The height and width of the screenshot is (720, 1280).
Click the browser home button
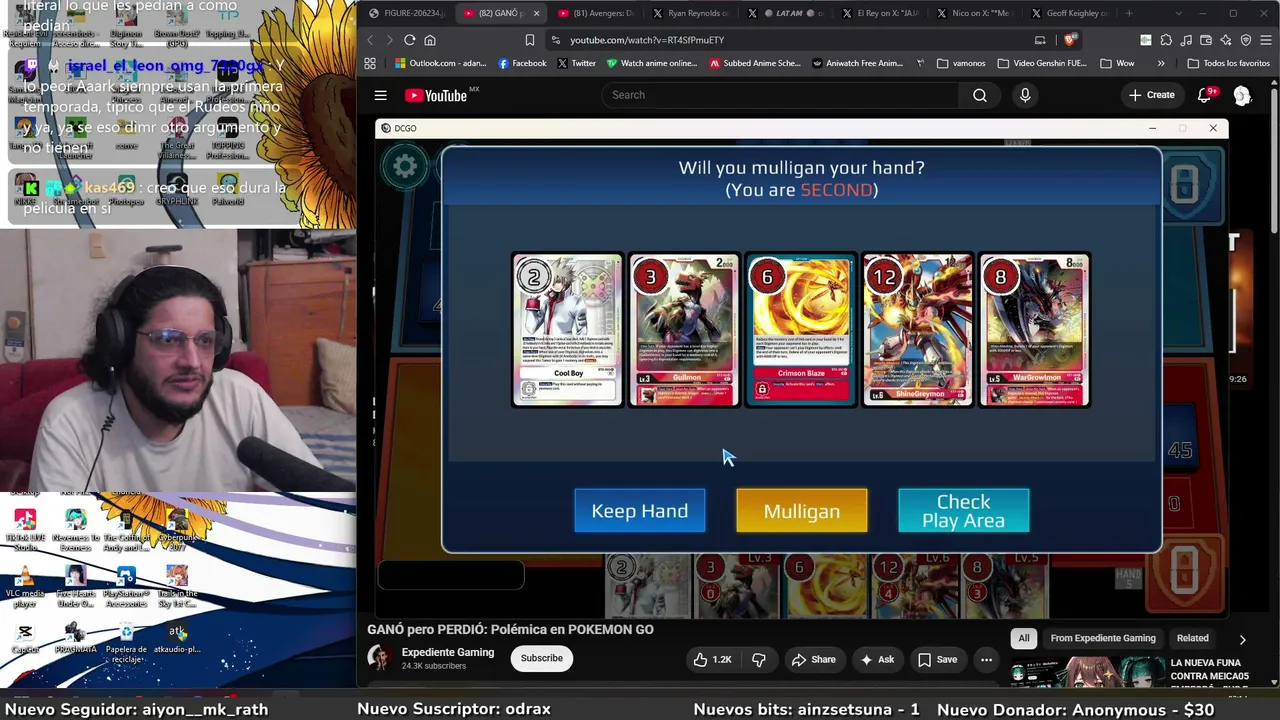click(x=430, y=40)
